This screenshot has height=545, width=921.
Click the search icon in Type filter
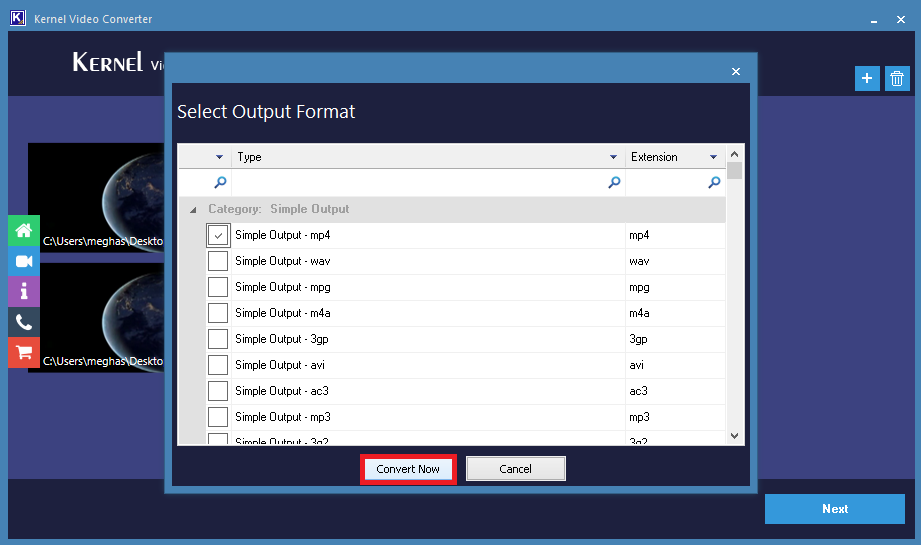(x=614, y=183)
